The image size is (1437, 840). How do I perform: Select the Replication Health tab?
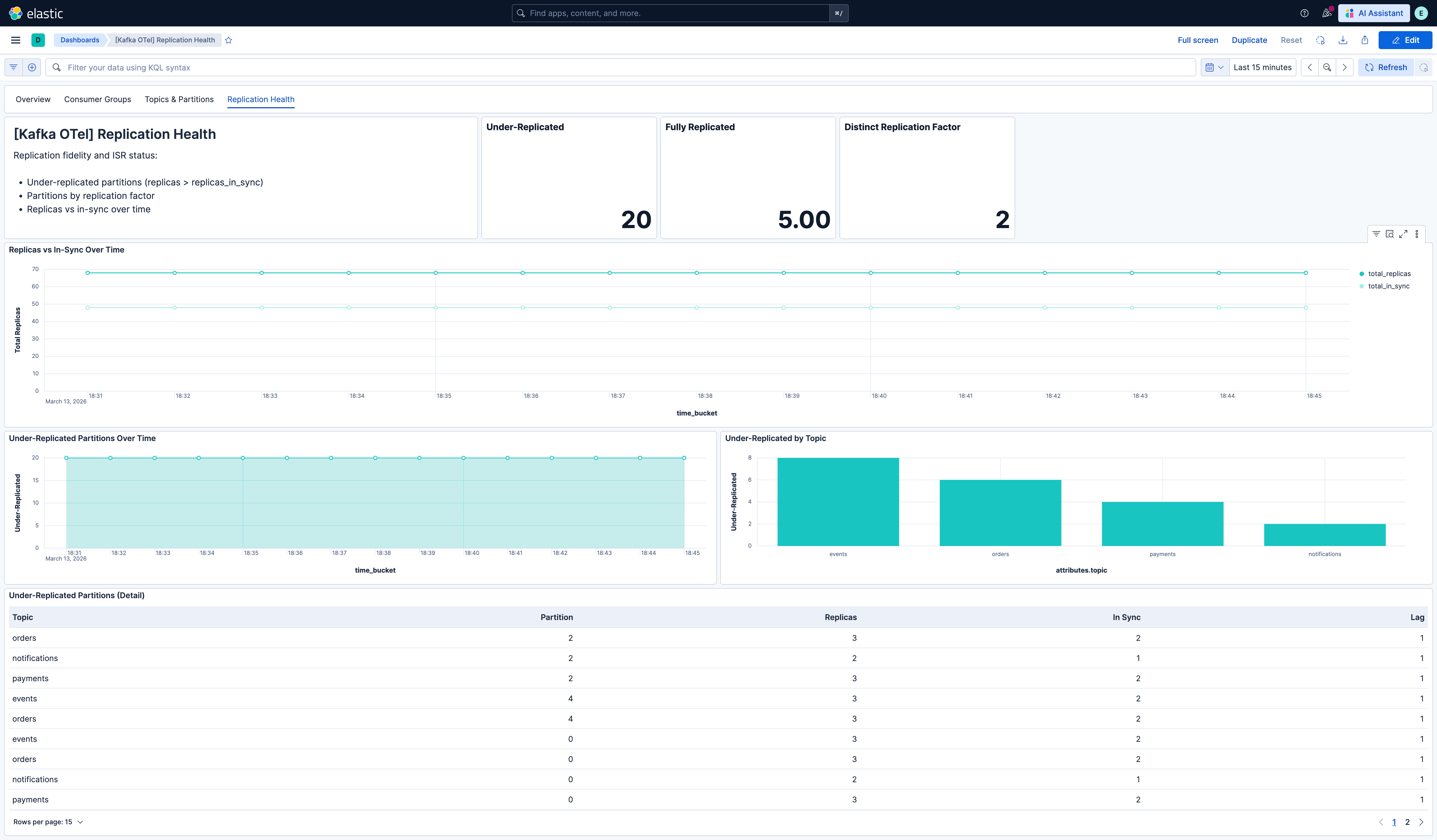261,99
